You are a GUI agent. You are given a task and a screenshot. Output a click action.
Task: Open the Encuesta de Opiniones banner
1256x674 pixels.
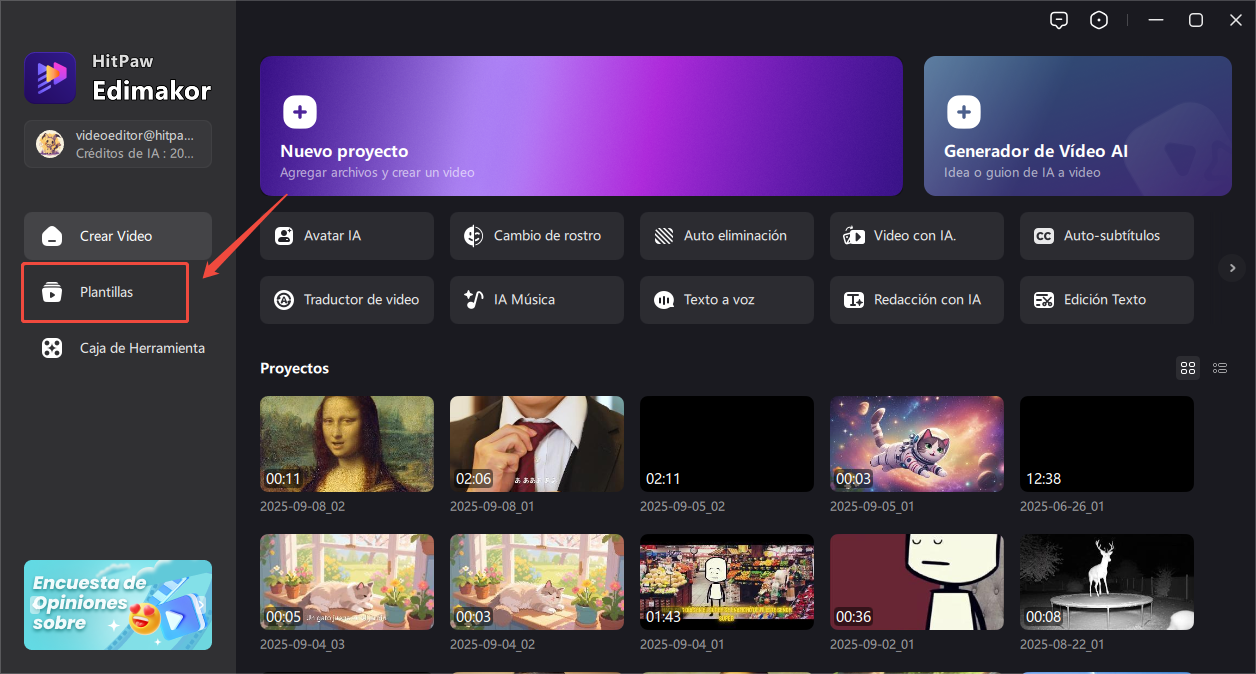(117, 605)
